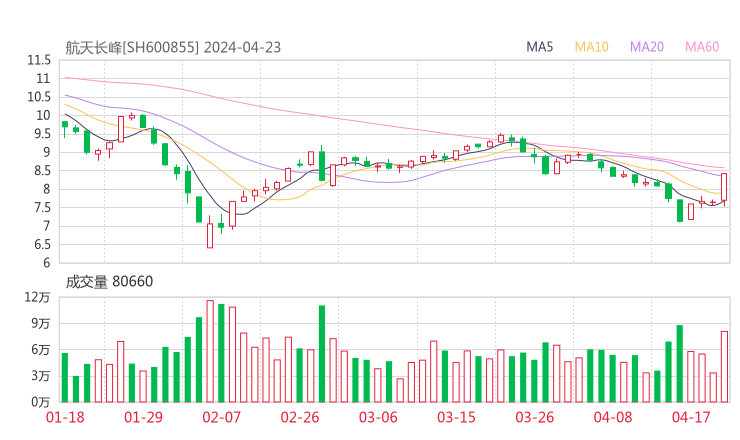Click the MA60 legend label
Screen dimensions: 740x440
pos(702,47)
